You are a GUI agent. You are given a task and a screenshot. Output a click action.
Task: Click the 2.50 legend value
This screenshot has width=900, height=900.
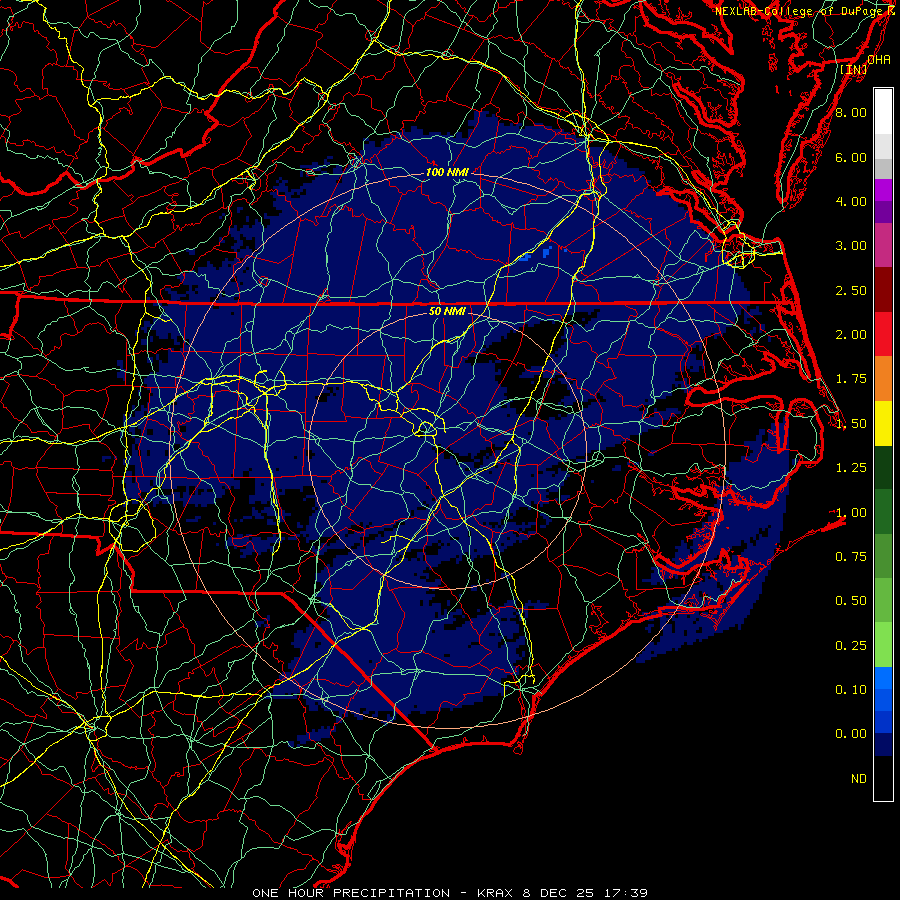click(851, 290)
